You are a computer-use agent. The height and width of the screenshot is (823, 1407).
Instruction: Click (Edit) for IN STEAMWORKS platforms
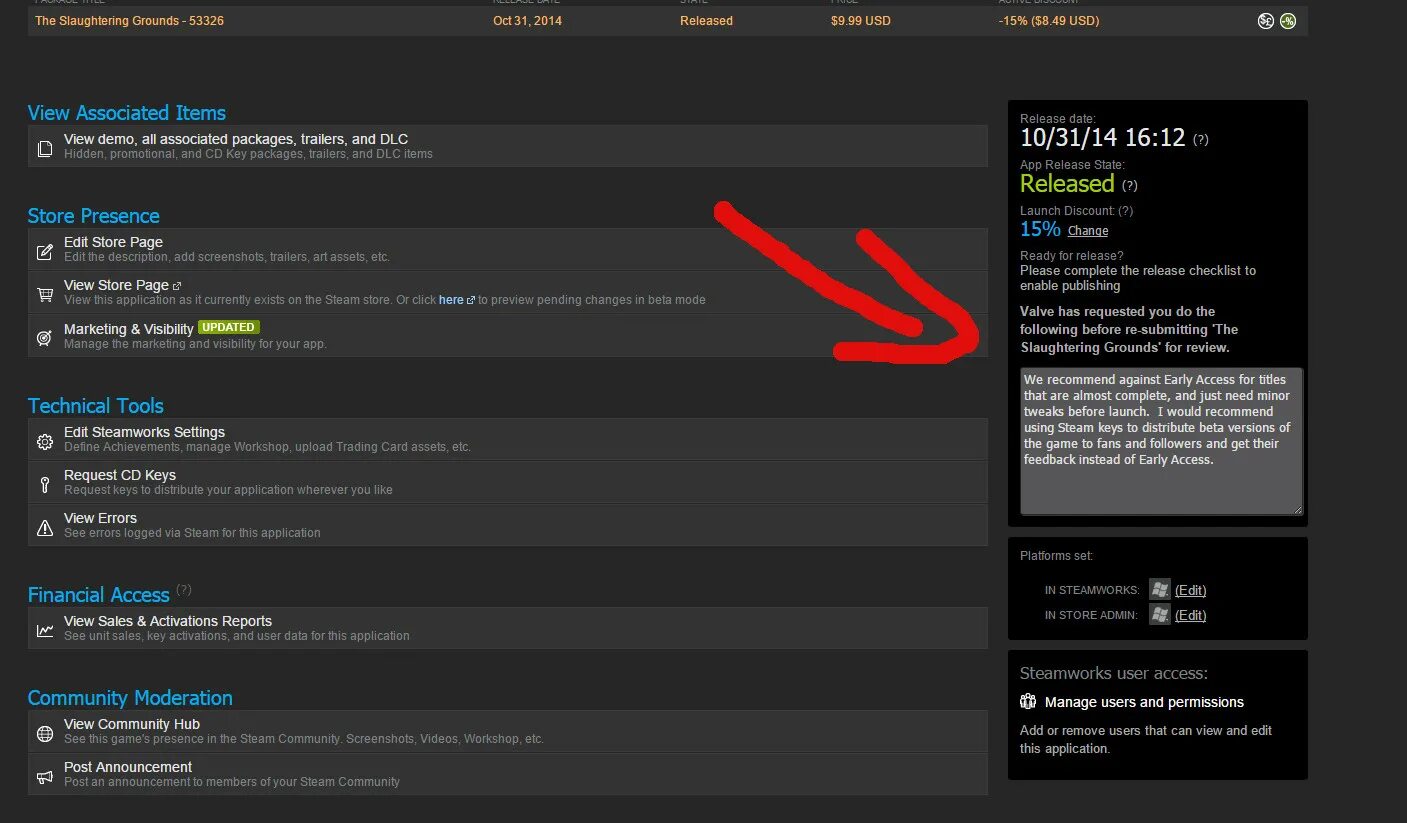click(1190, 590)
